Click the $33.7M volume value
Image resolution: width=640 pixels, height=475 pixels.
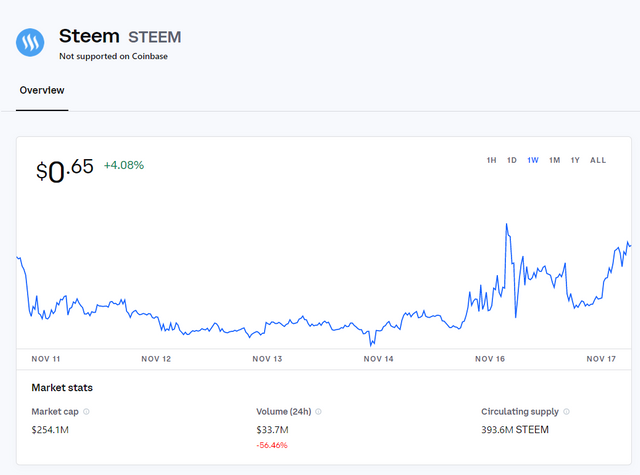coord(272,430)
